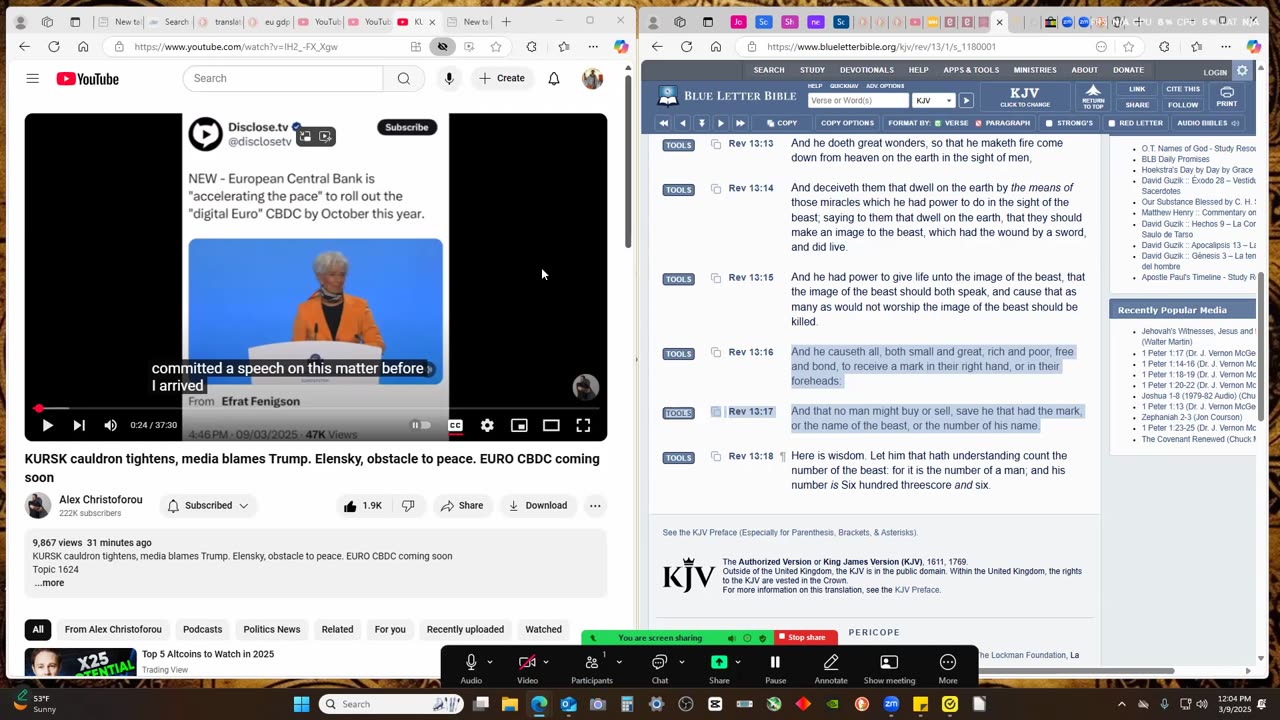Select the Recently uploaded filter chip
Image resolution: width=1280 pixels, height=720 pixels.
click(465, 629)
